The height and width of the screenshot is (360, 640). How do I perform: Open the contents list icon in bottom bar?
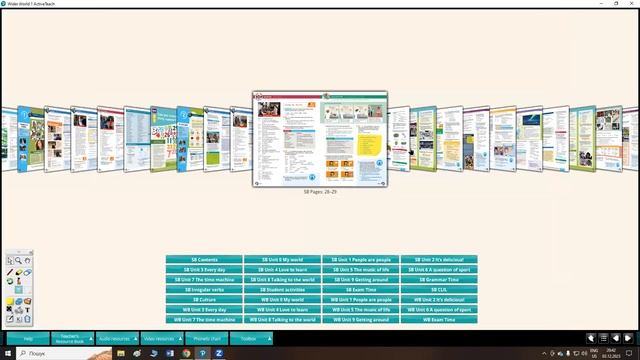tap(603, 338)
